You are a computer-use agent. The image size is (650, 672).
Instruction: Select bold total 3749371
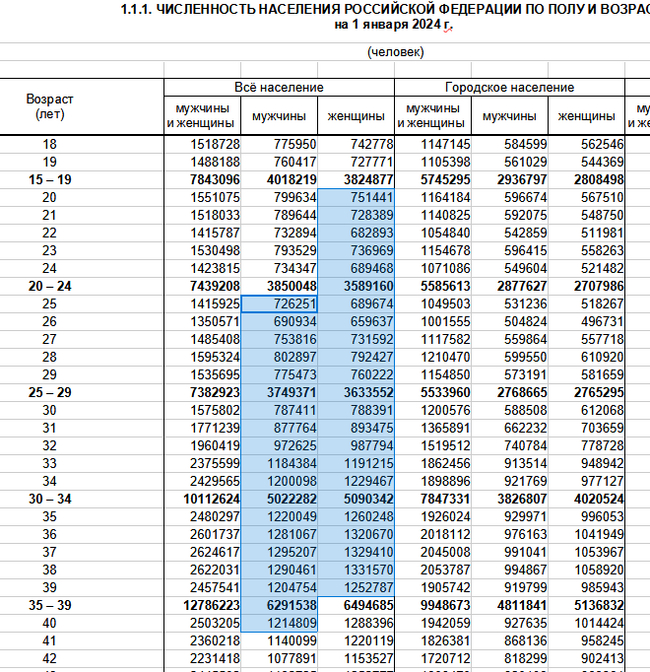tap(279, 393)
